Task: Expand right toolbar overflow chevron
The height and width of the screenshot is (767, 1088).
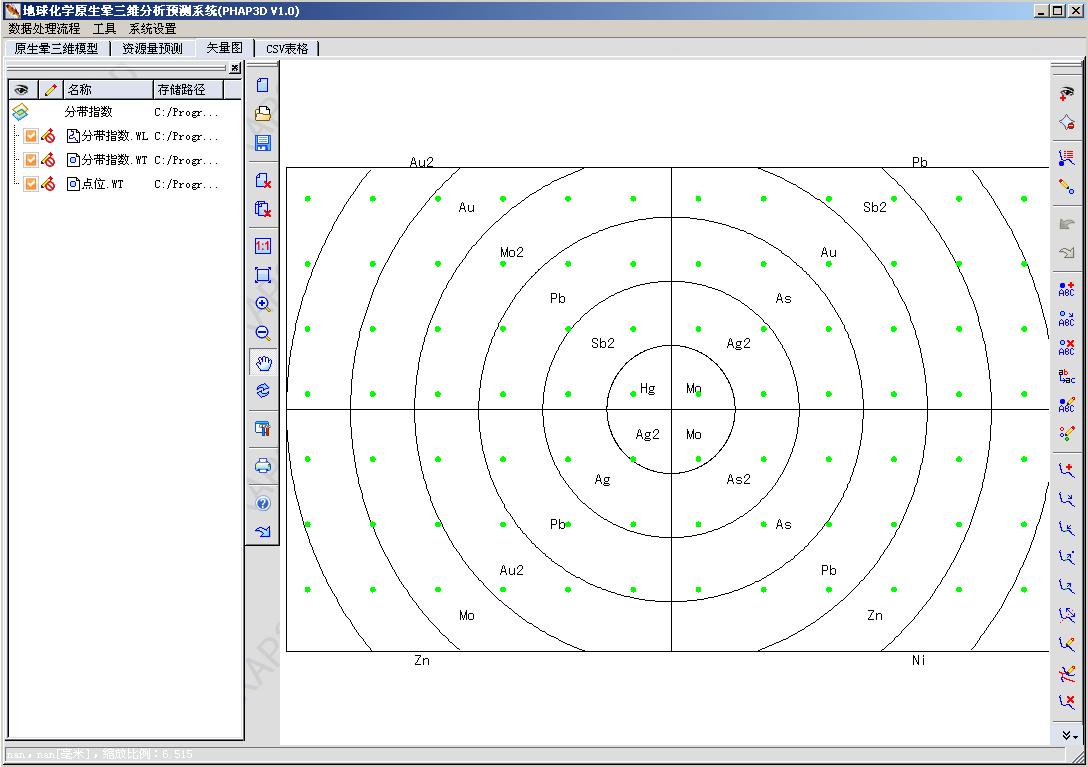Action: tap(1069, 735)
